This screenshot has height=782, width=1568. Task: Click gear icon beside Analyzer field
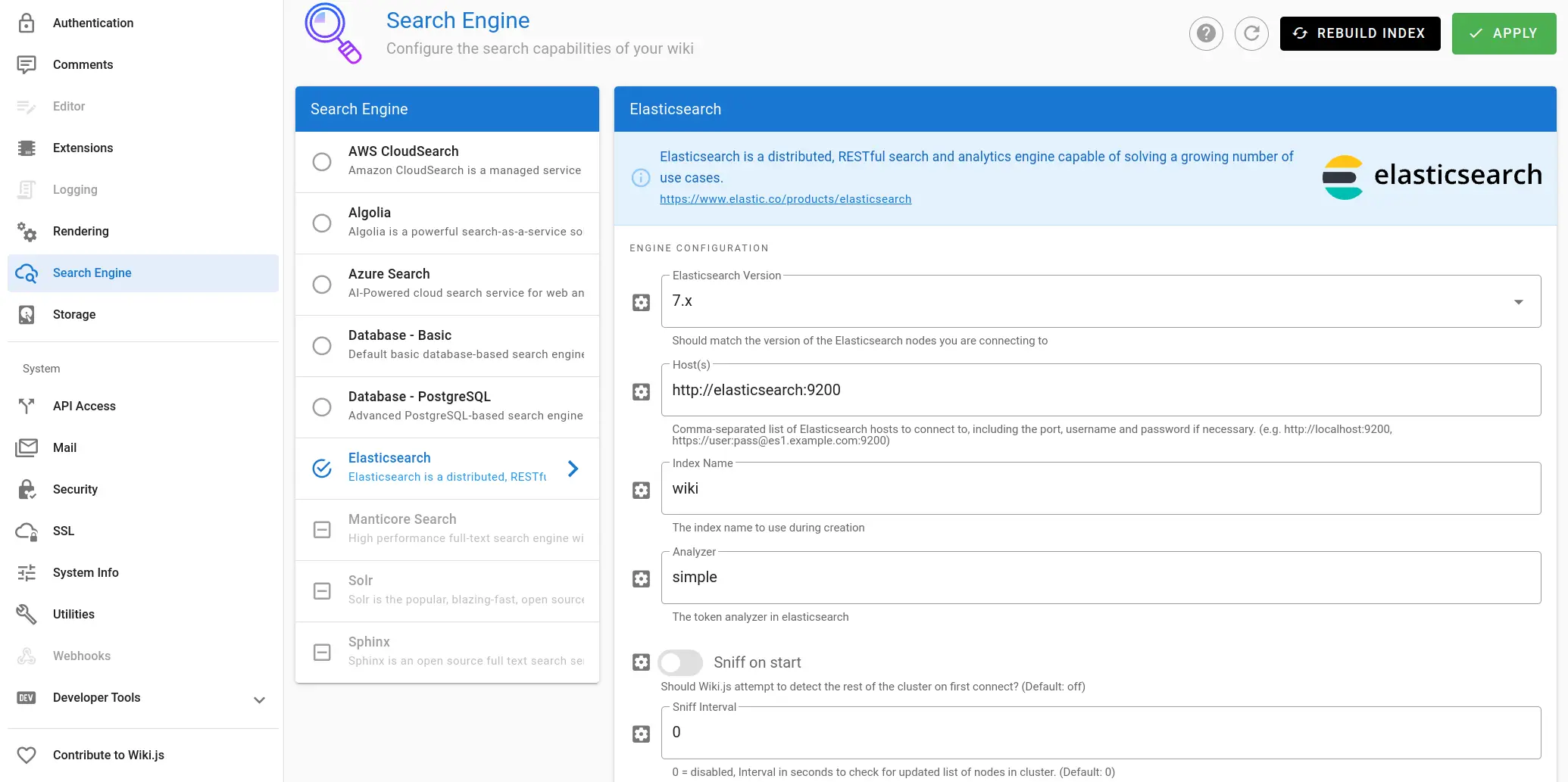[641, 579]
